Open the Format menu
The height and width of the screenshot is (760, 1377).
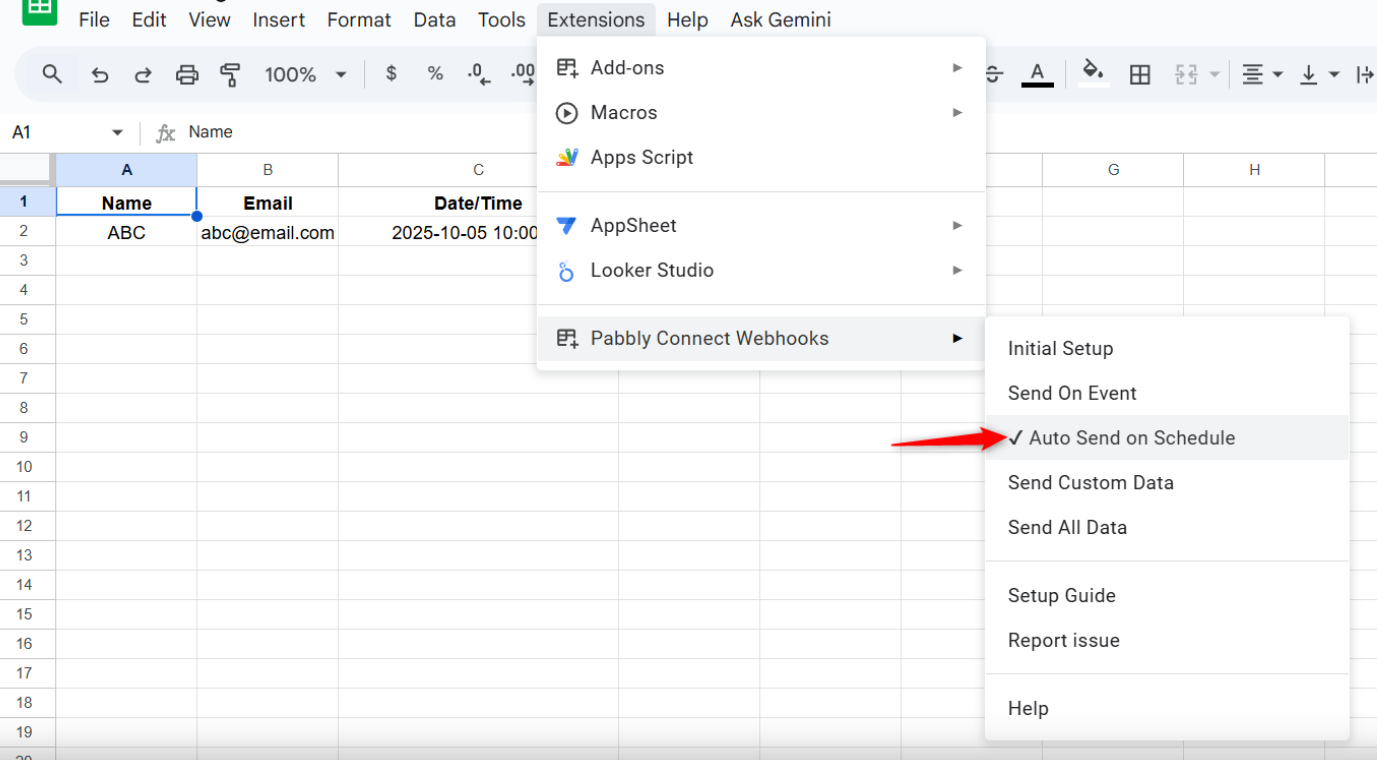tap(359, 20)
